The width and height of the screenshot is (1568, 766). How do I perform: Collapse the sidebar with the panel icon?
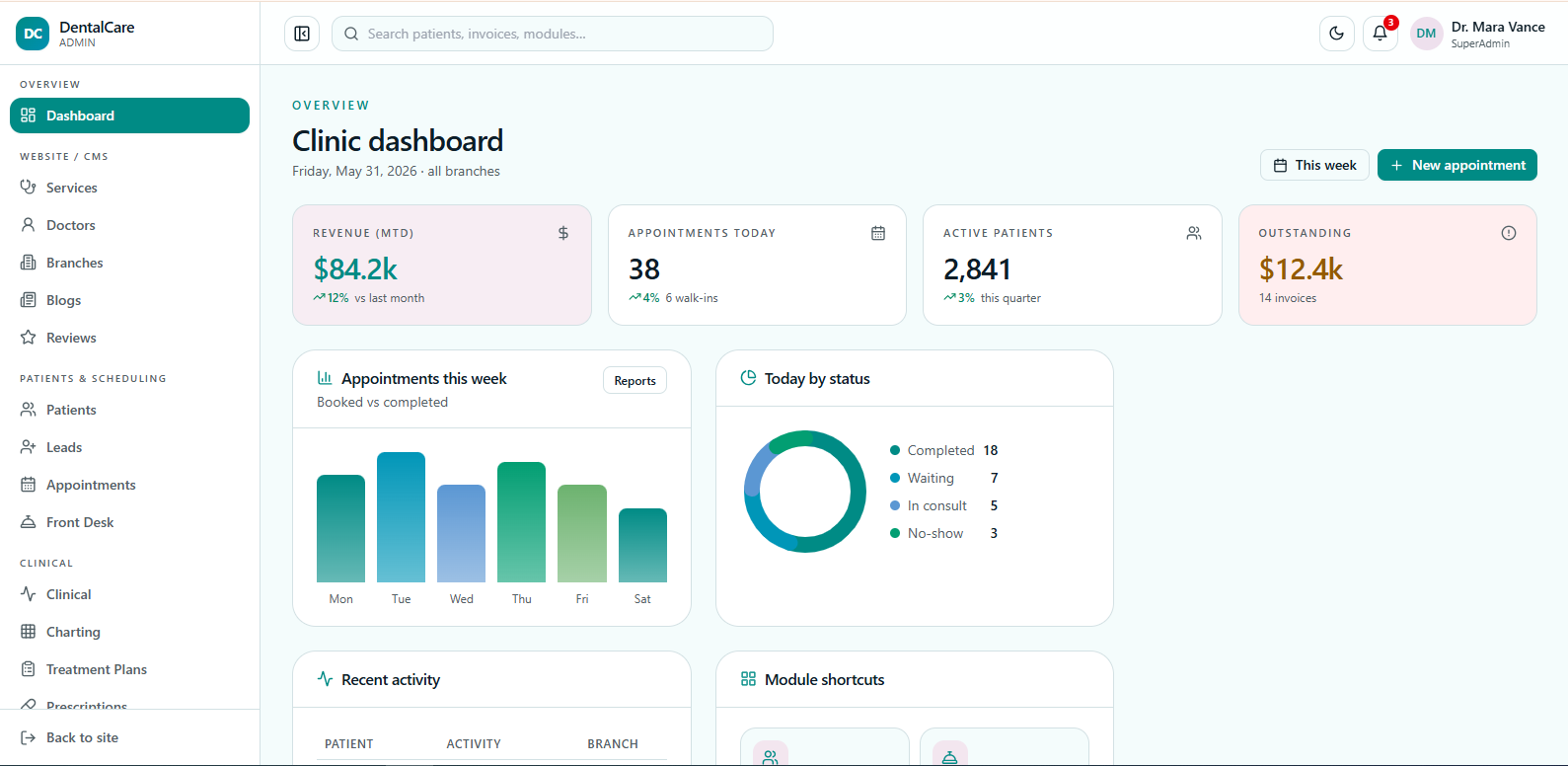pyautogui.click(x=302, y=34)
